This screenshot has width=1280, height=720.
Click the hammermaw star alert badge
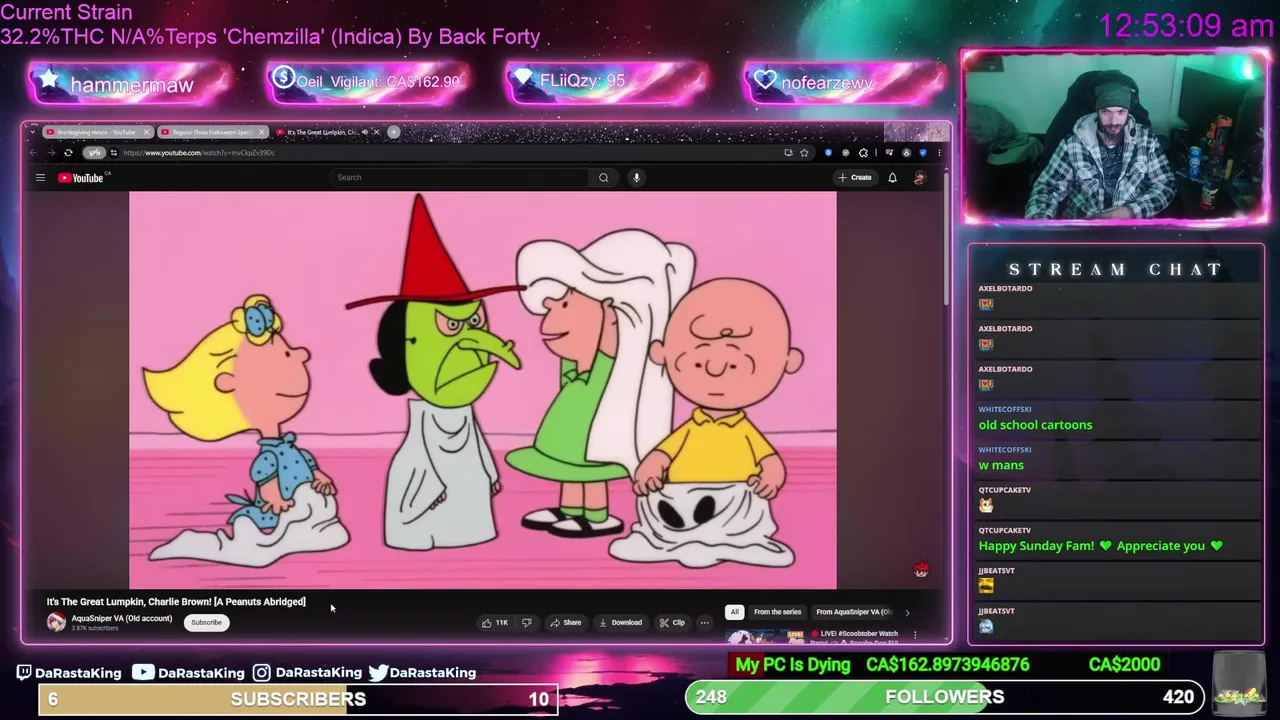[130, 83]
